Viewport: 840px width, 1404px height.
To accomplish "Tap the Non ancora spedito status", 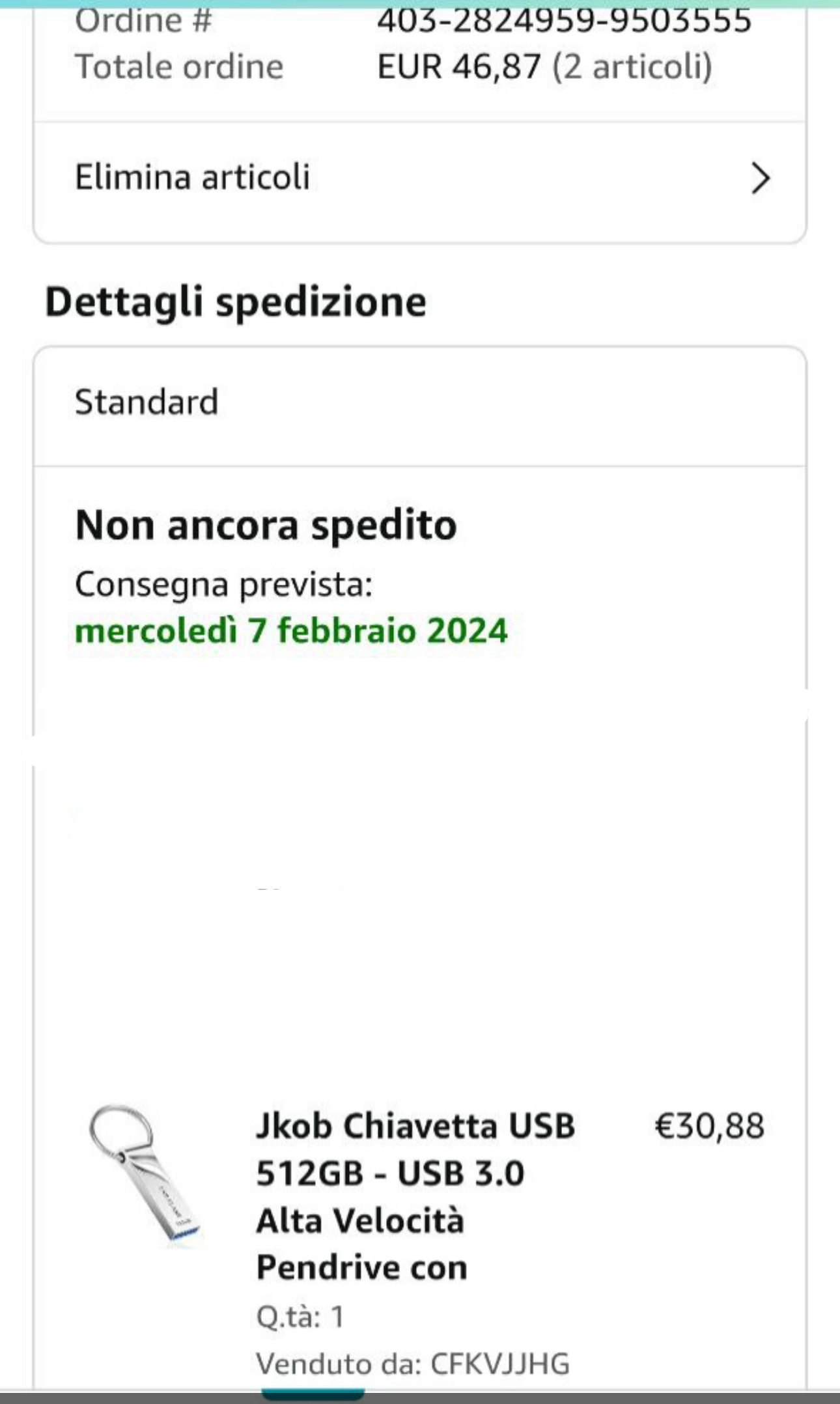I will (x=266, y=525).
